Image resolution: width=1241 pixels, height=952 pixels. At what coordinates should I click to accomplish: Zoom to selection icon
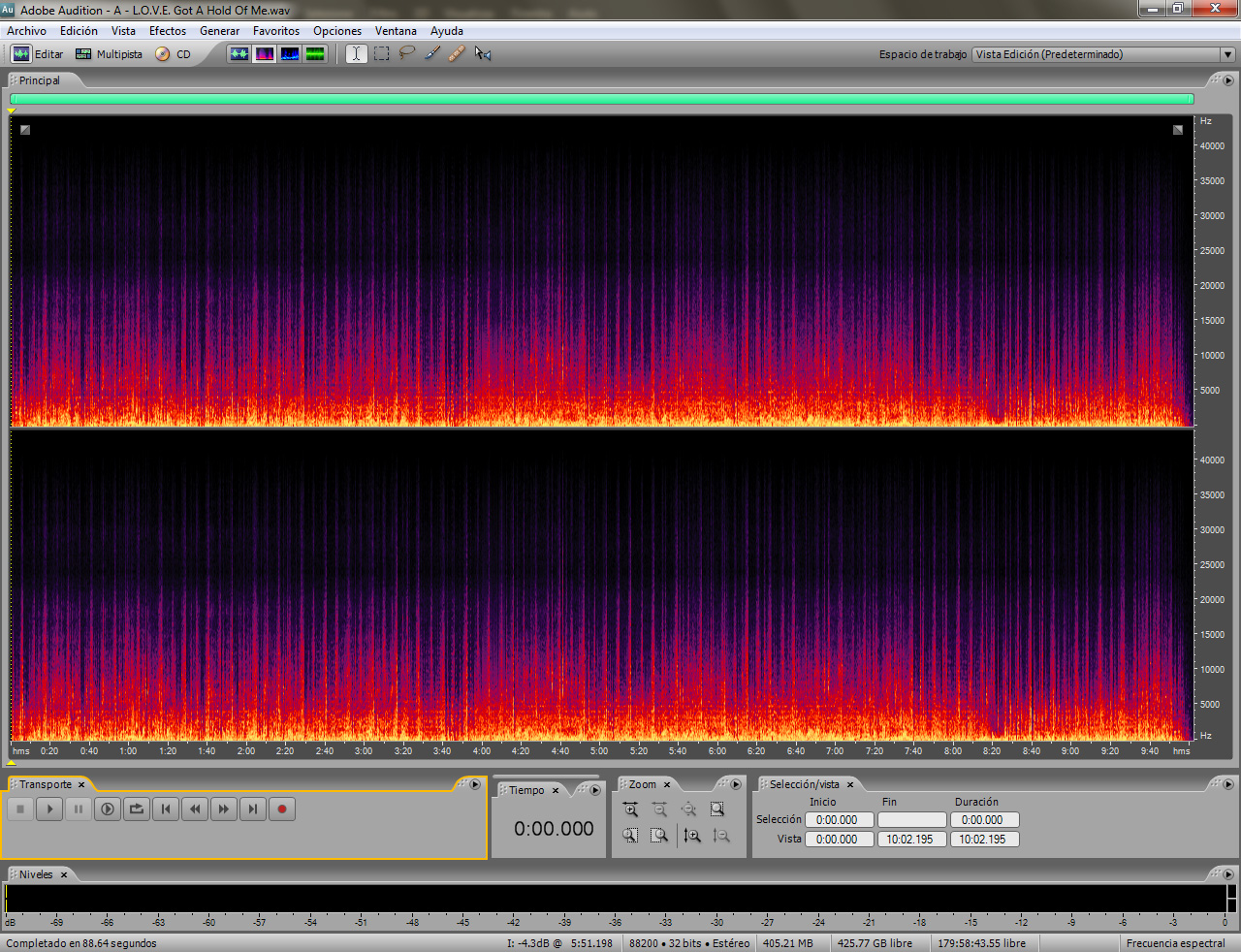[x=717, y=809]
